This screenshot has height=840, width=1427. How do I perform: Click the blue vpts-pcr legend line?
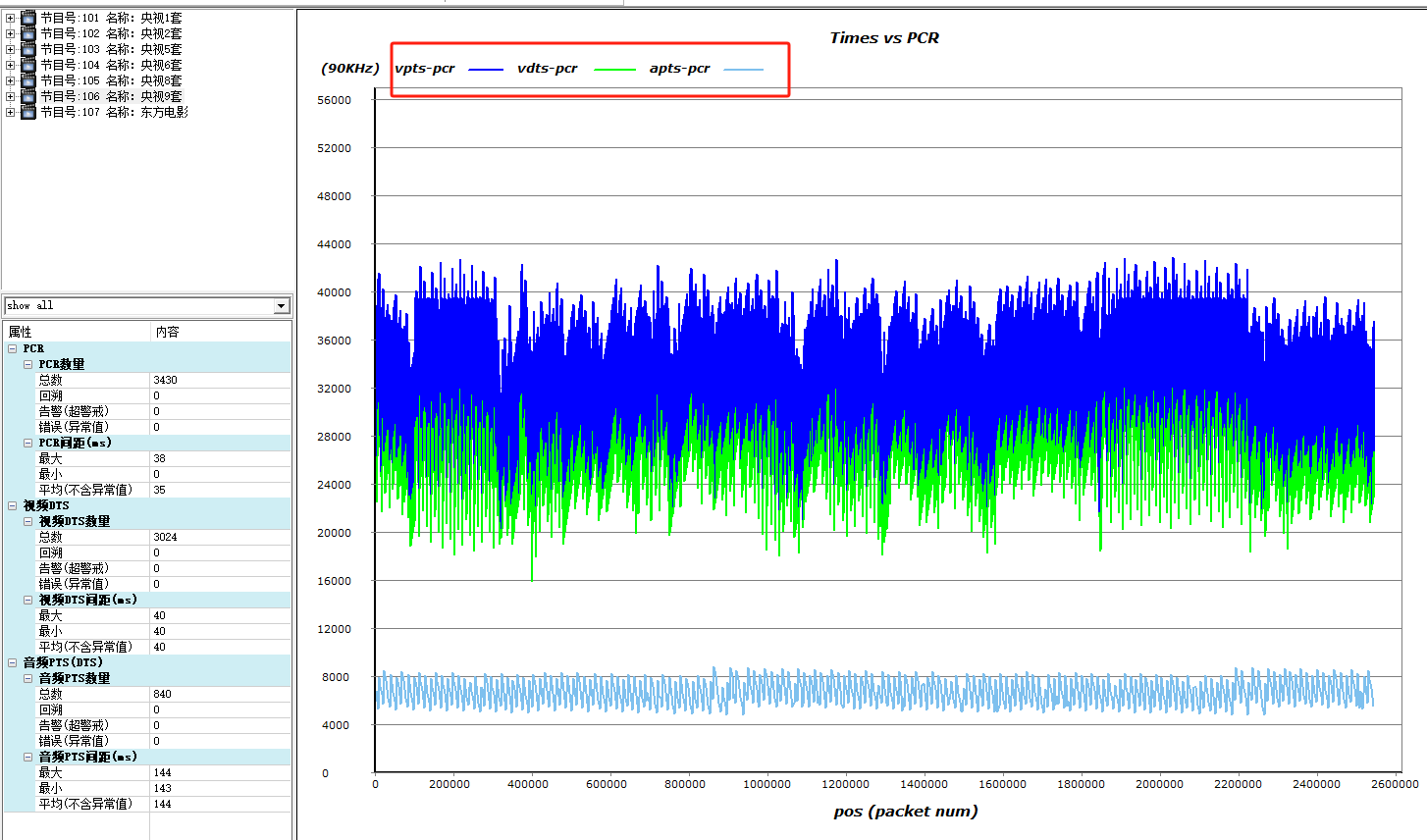(486, 69)
